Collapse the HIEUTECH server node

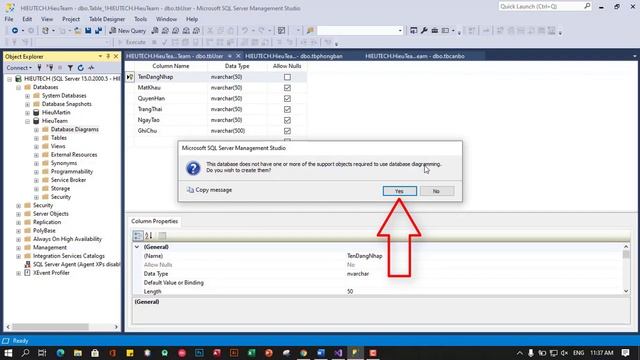(9, 79)
